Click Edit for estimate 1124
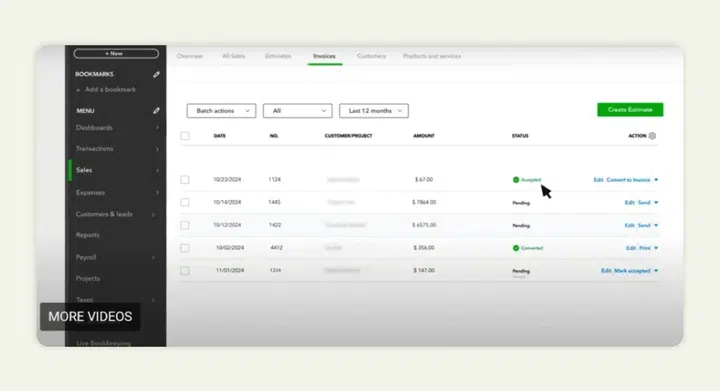Image resolution: width=720 pixels, height=391 pixels. pyautogui.click(x=598, y=180)
